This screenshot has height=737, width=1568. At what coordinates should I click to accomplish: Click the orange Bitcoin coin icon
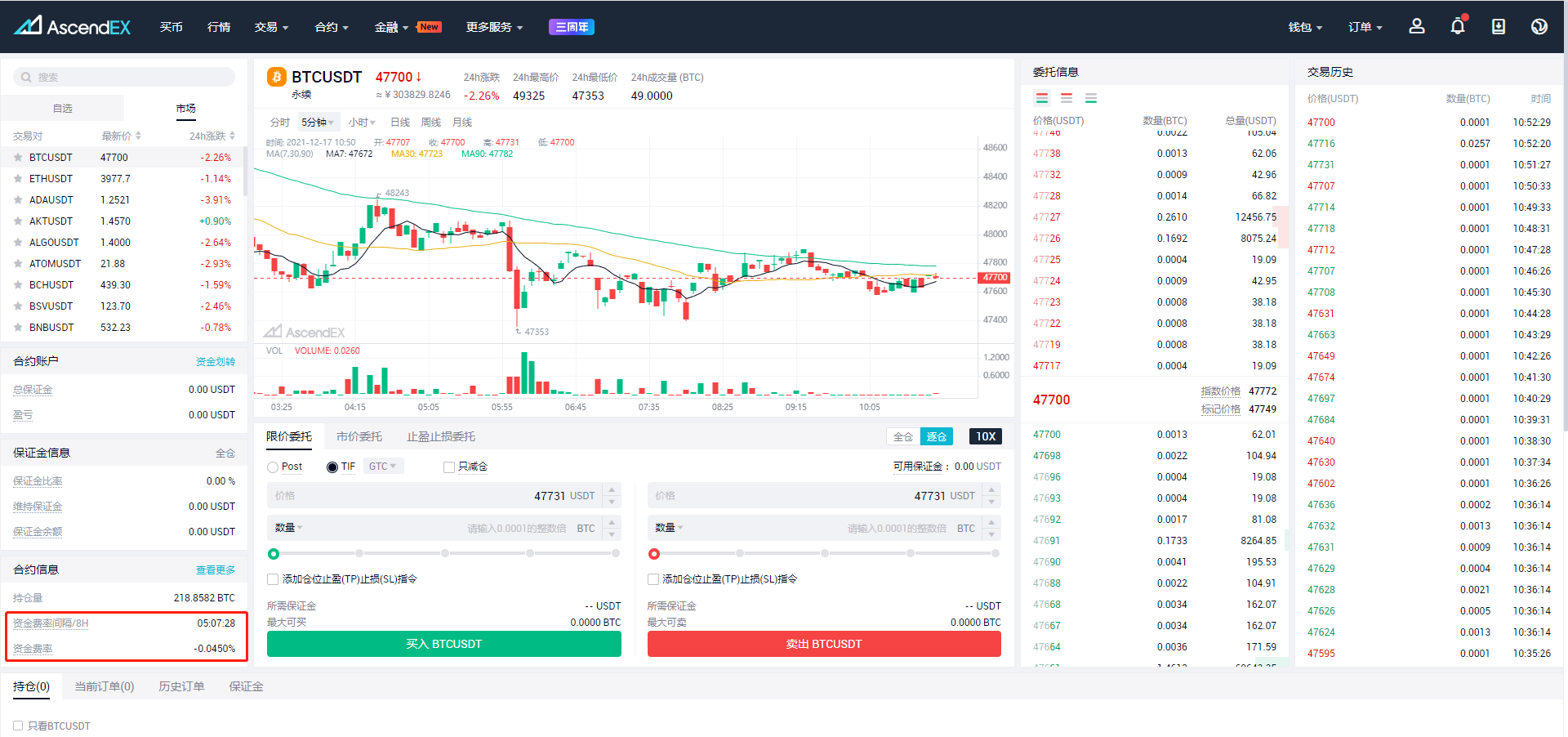276,77
